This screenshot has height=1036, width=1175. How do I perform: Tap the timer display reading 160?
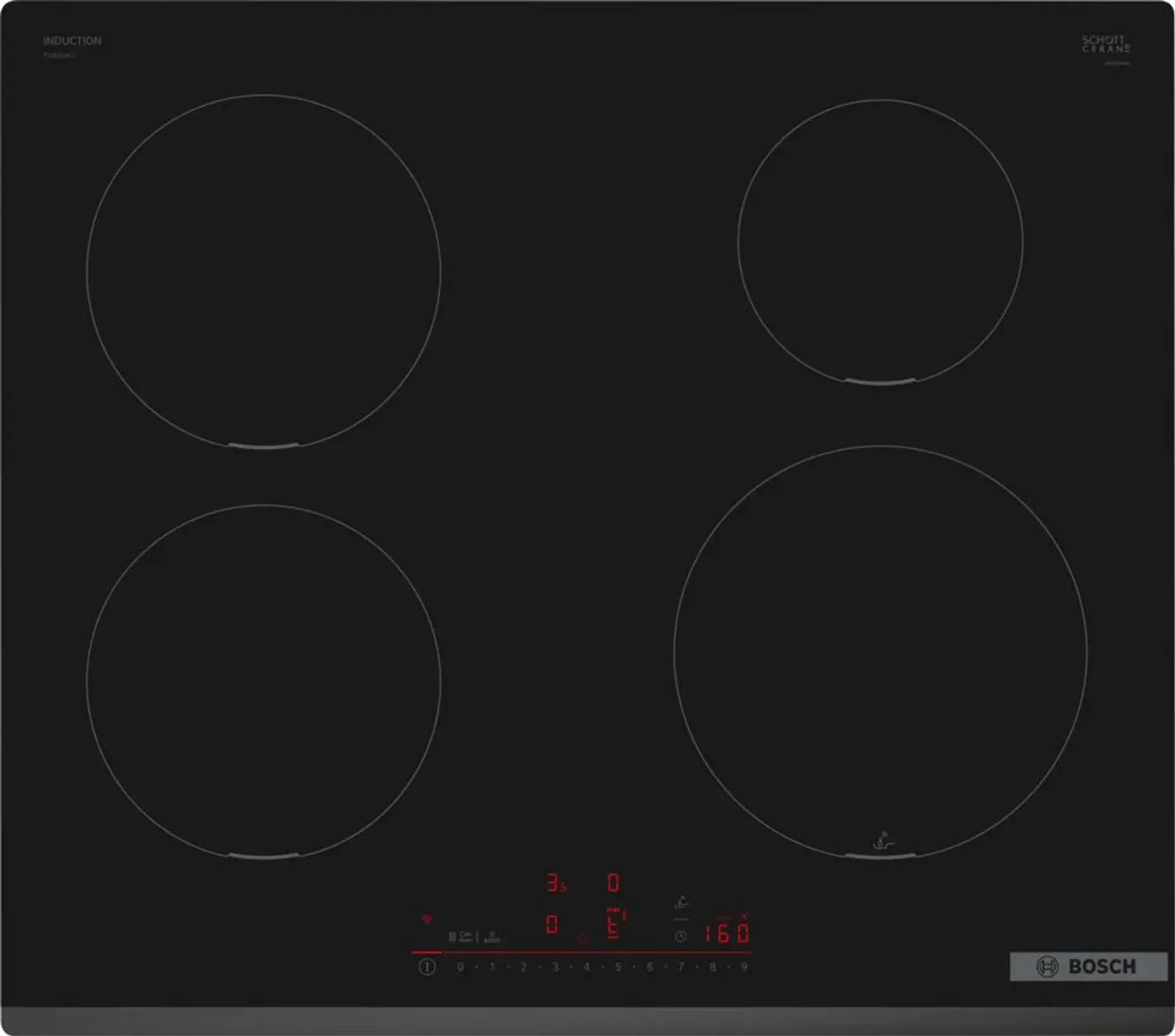(x=726, y=933)
